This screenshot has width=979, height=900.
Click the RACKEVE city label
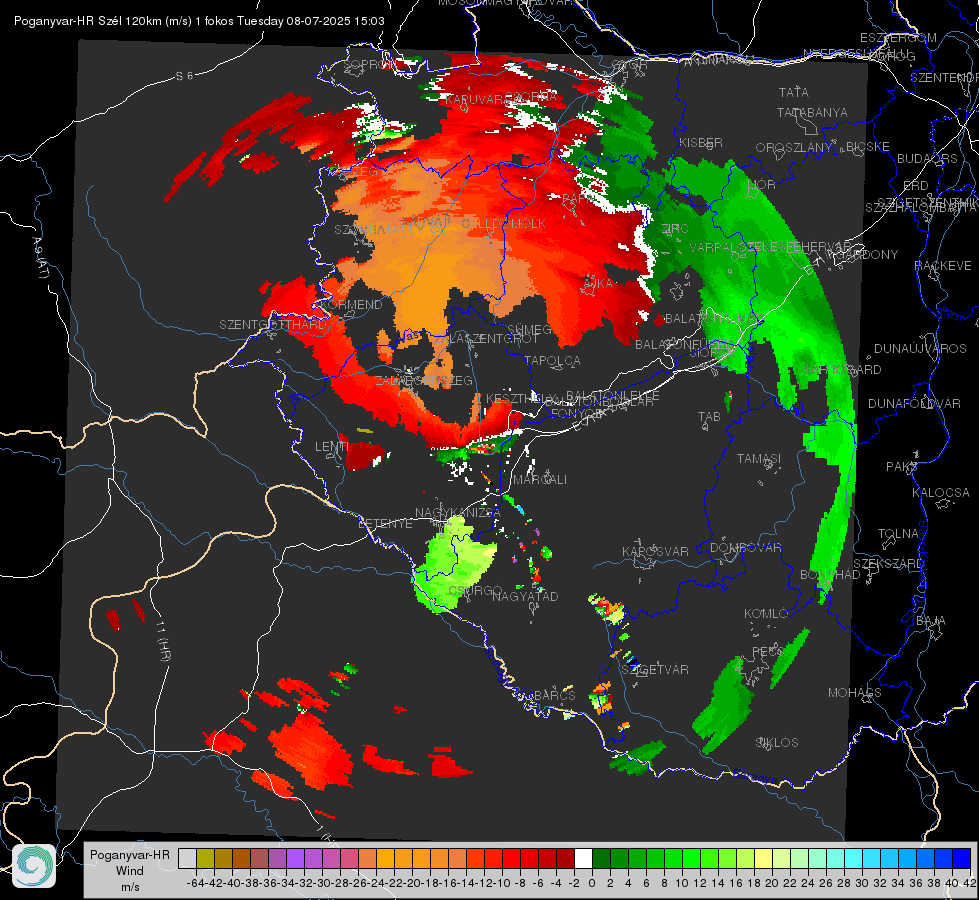click(943, 265)
